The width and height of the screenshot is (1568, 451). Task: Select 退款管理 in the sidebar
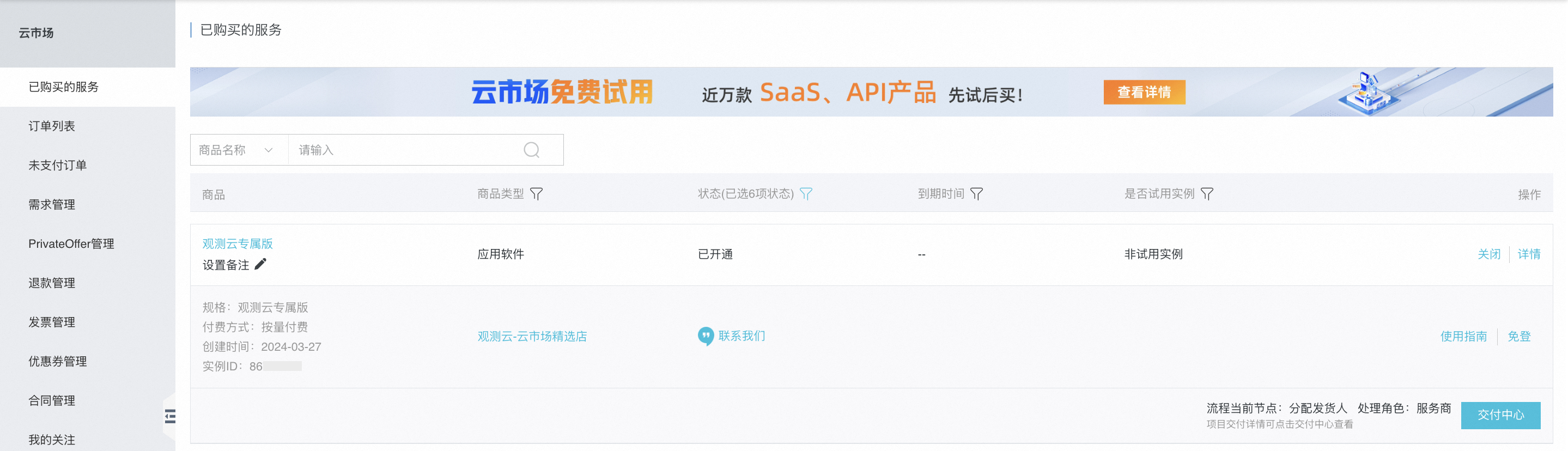52,283
